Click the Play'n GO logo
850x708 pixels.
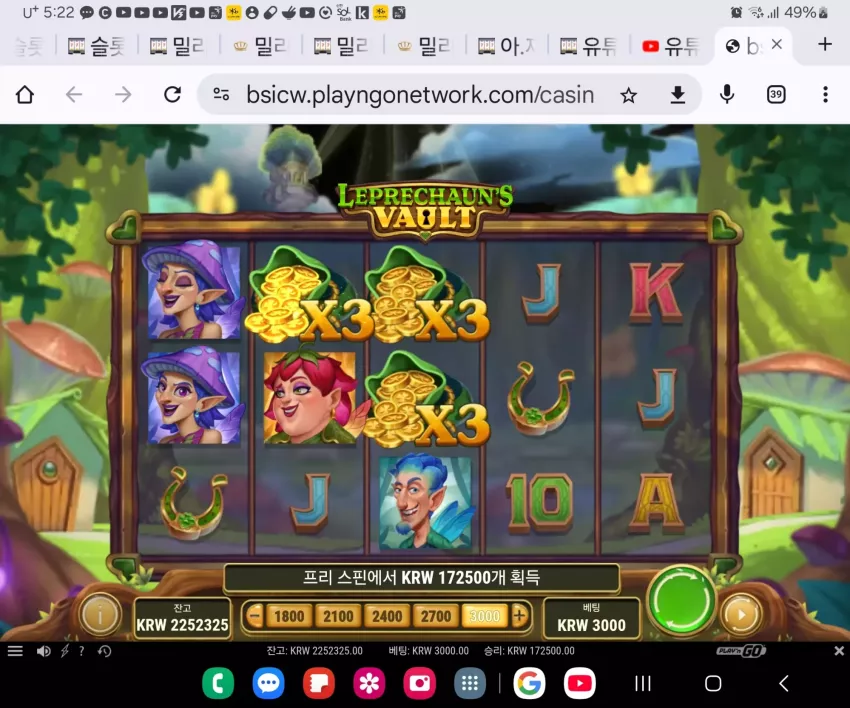(x=741, y=651)
